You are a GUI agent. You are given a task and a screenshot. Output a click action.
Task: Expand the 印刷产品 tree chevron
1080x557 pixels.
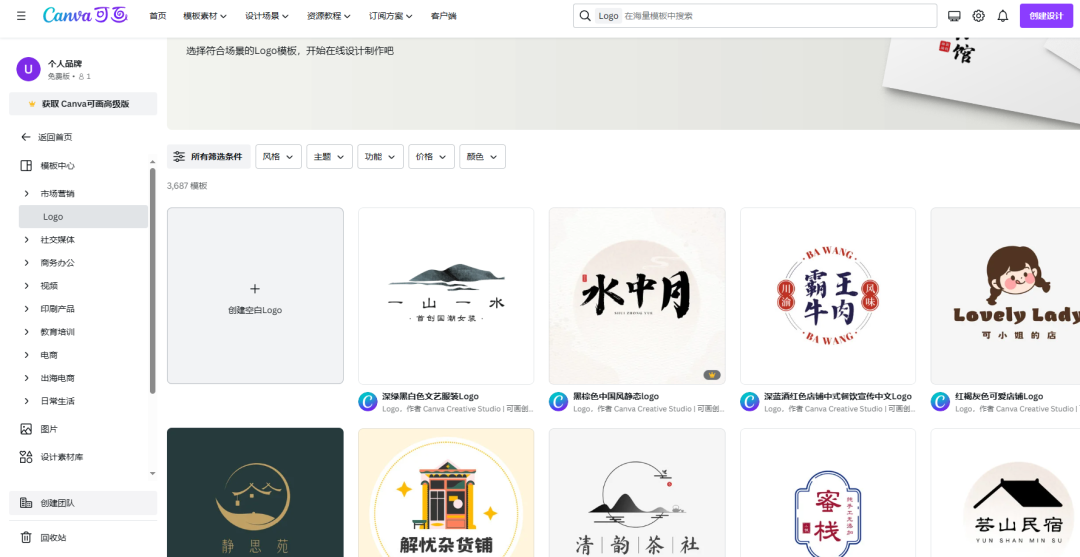pos(26,309)
